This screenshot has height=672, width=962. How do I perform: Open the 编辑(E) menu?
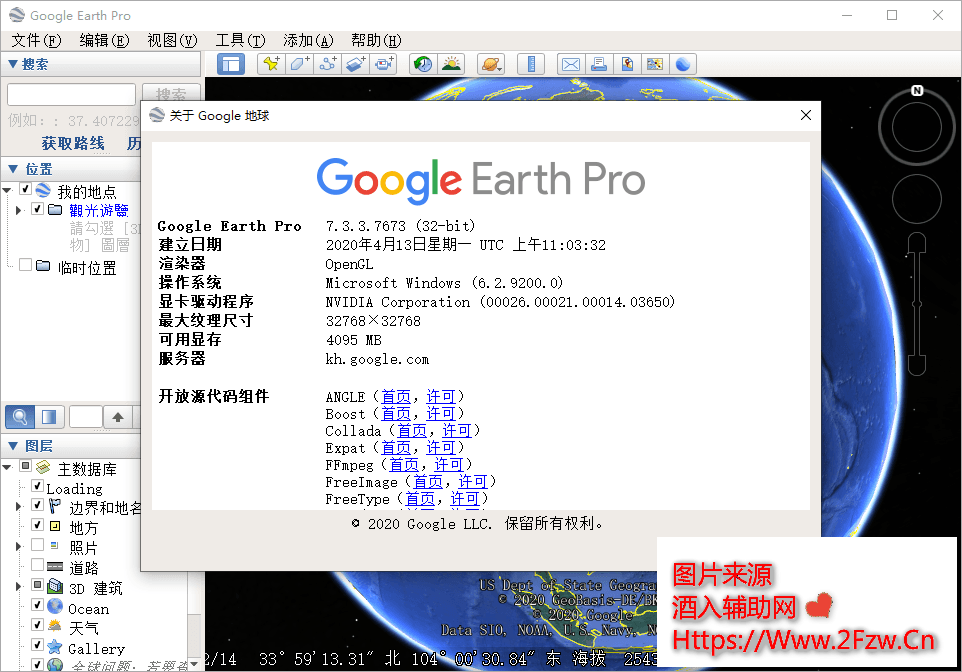104,41
